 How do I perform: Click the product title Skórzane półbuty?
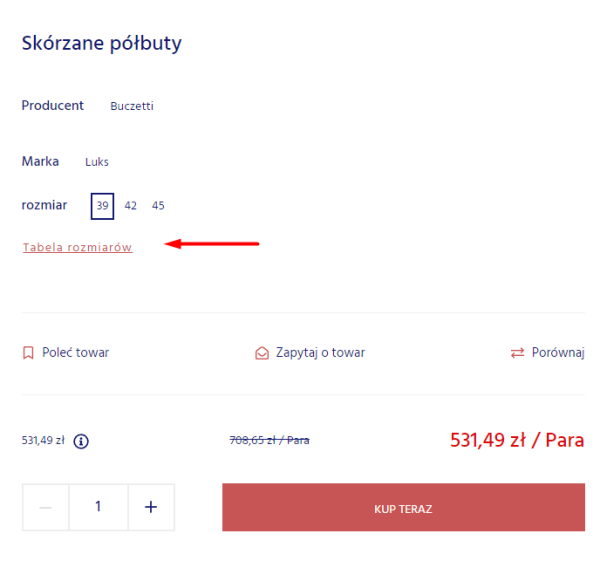coord(101,43)
